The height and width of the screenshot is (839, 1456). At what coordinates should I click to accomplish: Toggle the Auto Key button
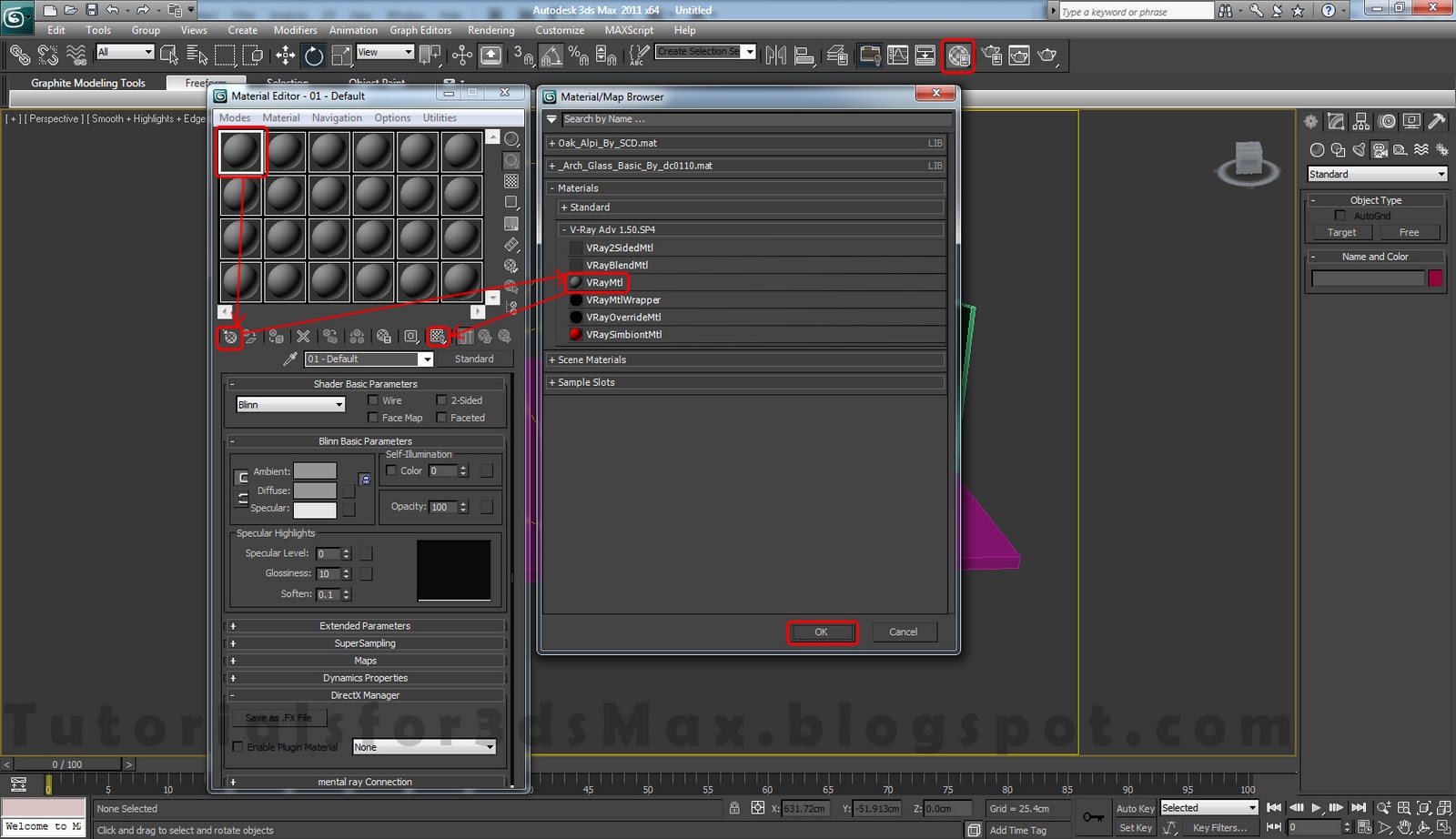[1135, 808]
